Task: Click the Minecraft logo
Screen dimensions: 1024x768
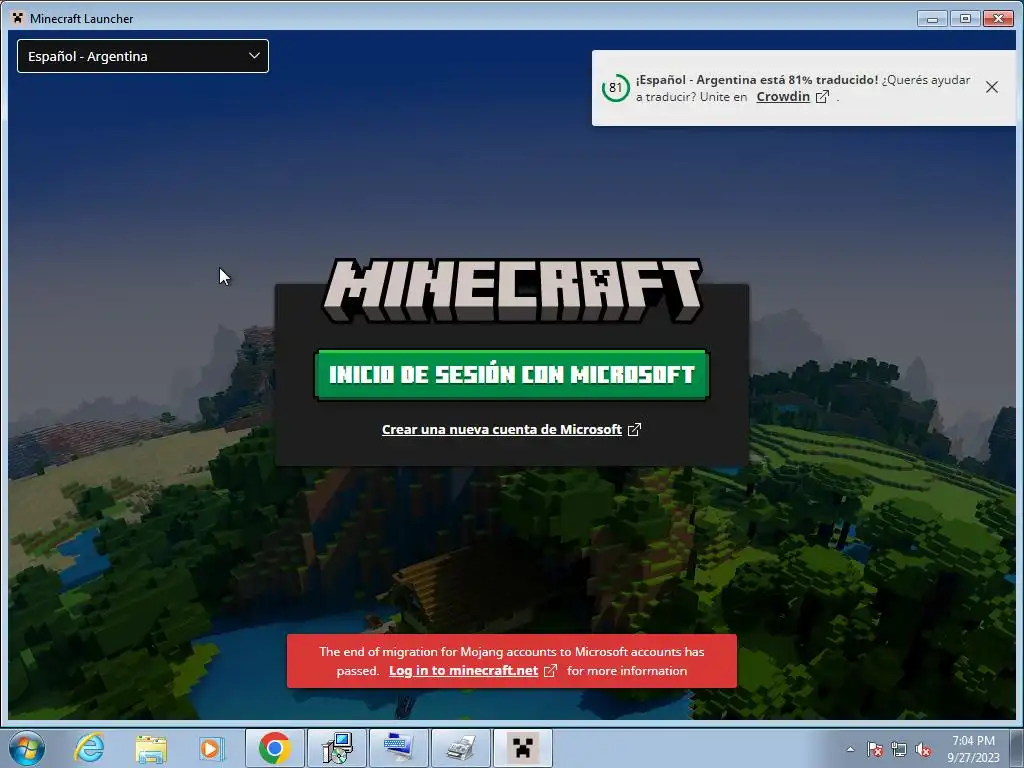Action: [512, 290]
